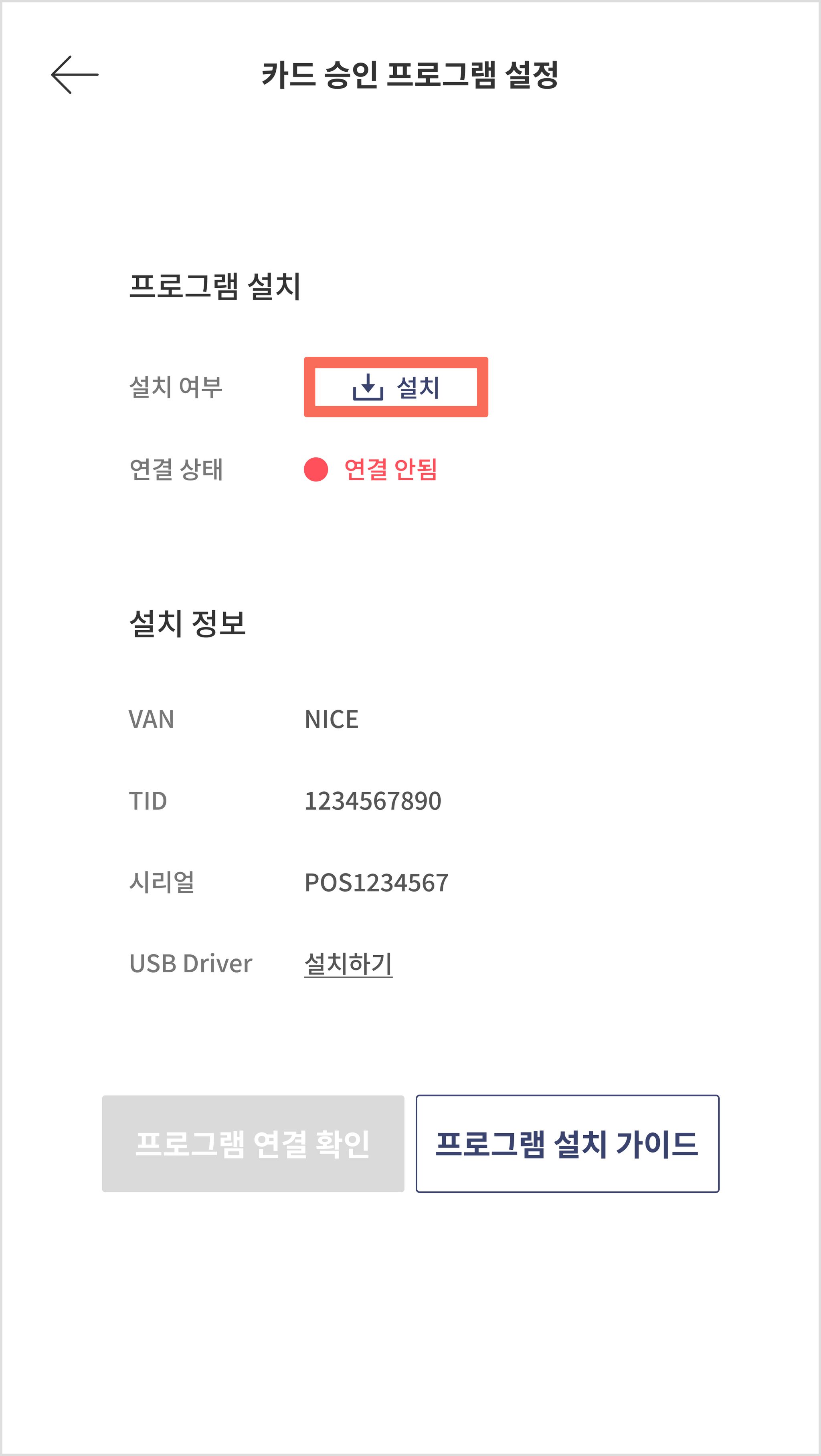Click the red 연결 안됨 status dot

click(316, 470)
